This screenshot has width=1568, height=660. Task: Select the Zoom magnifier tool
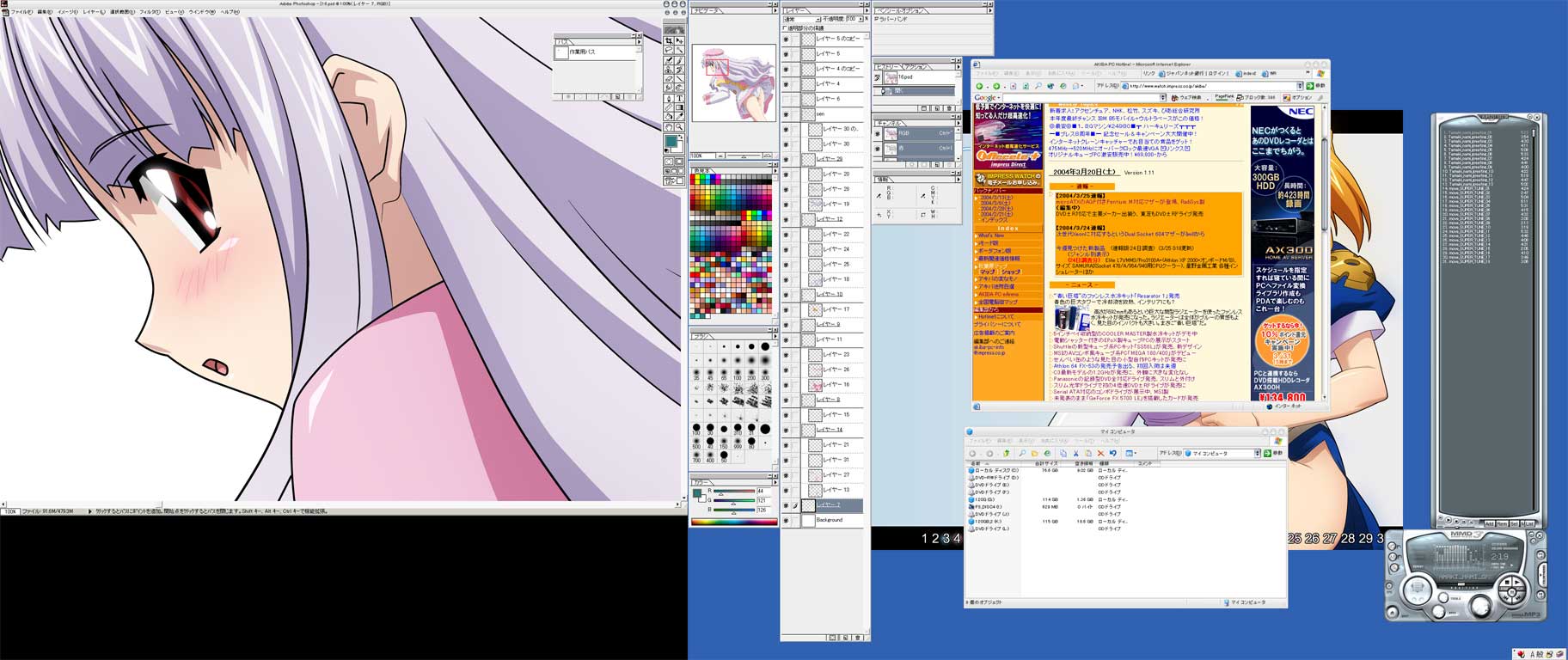pyautogui.click(x=680, y=126)
